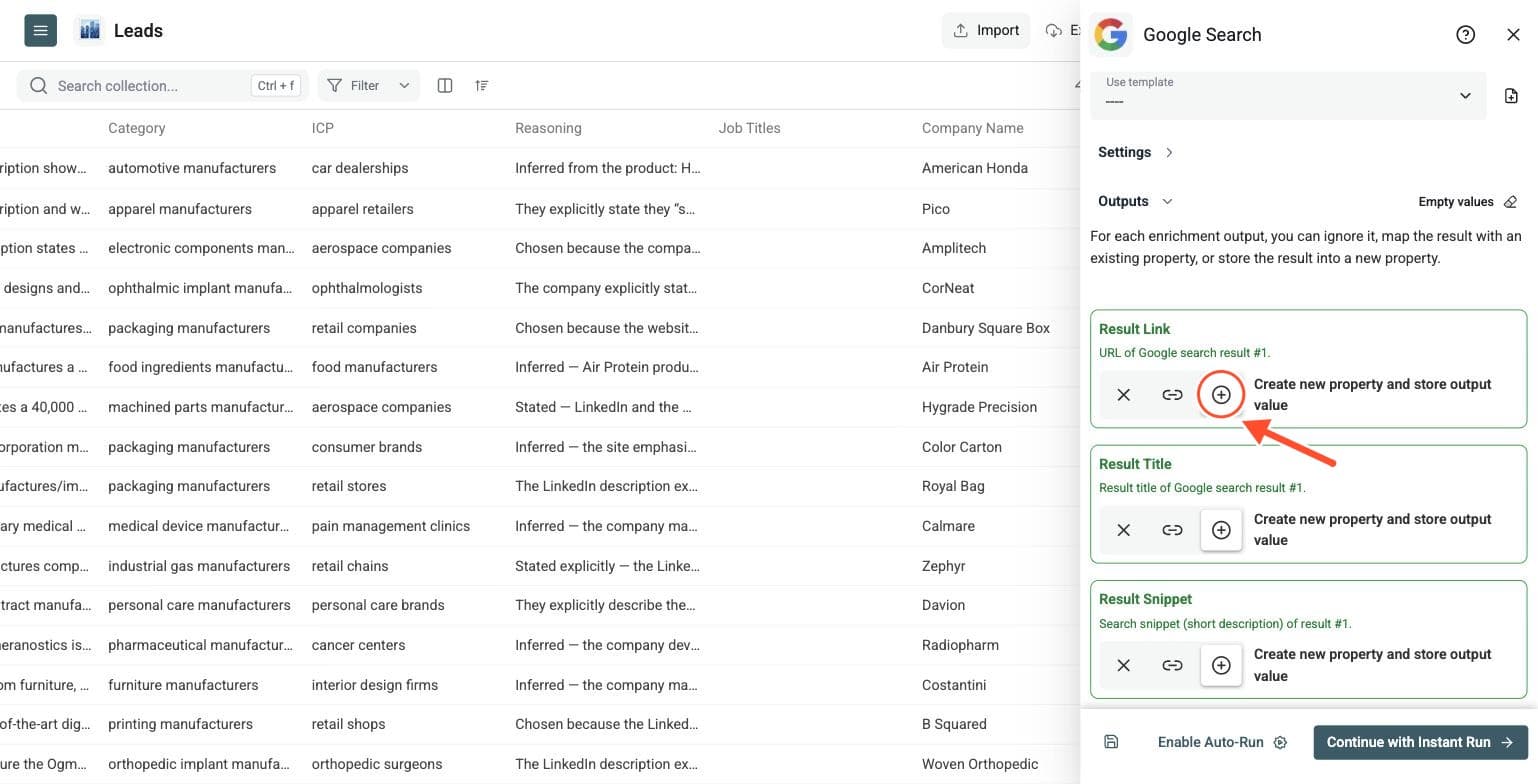Viewport: 1538px width, 784px height.
Task: Click the Calmare company cell
Action: pos(948,526)
